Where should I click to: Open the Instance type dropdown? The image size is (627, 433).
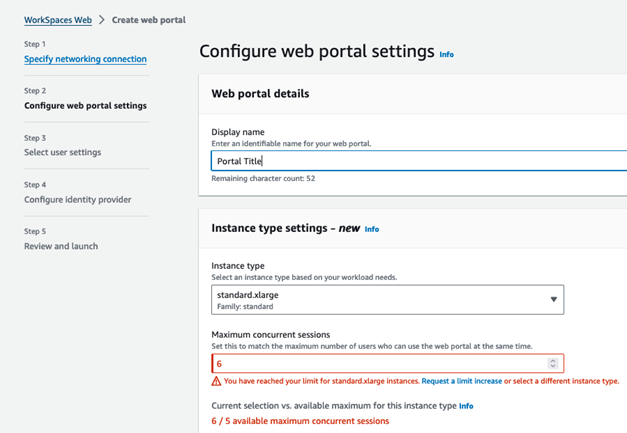(387, 300)
